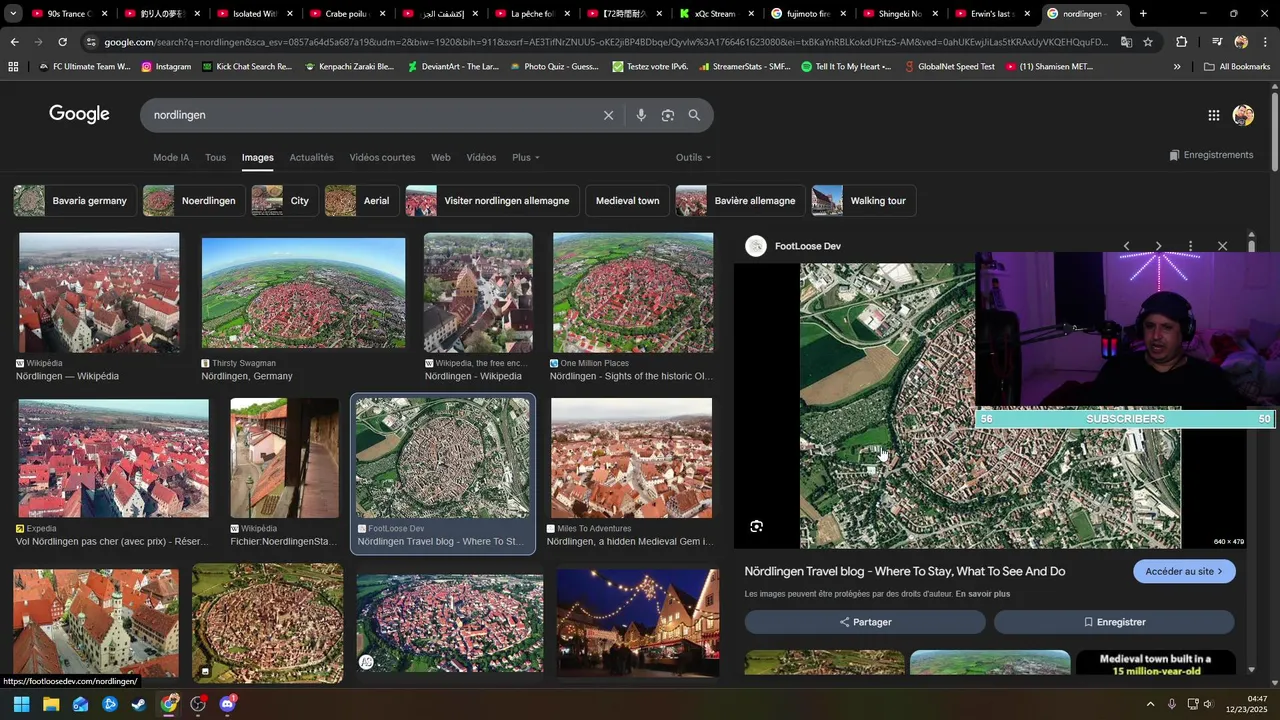This screenshot has height=720, width=1280.
Task: Click the address bar URL field
Action: coord(605,42)
